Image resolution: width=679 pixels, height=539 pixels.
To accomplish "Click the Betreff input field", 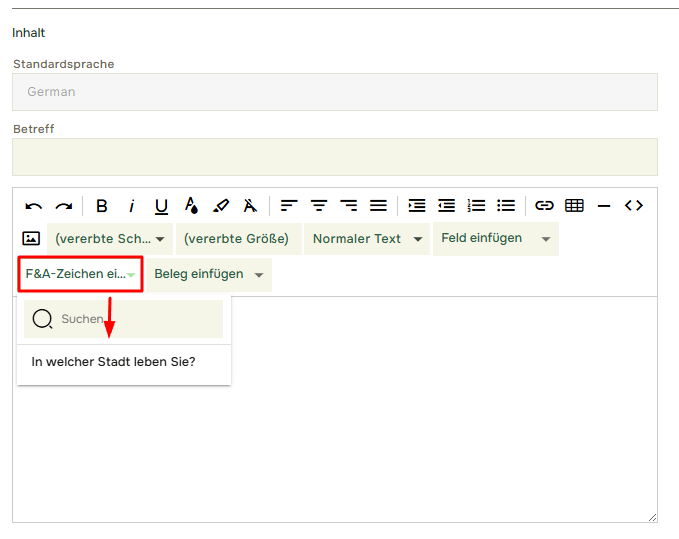I will tap(334, 157).
